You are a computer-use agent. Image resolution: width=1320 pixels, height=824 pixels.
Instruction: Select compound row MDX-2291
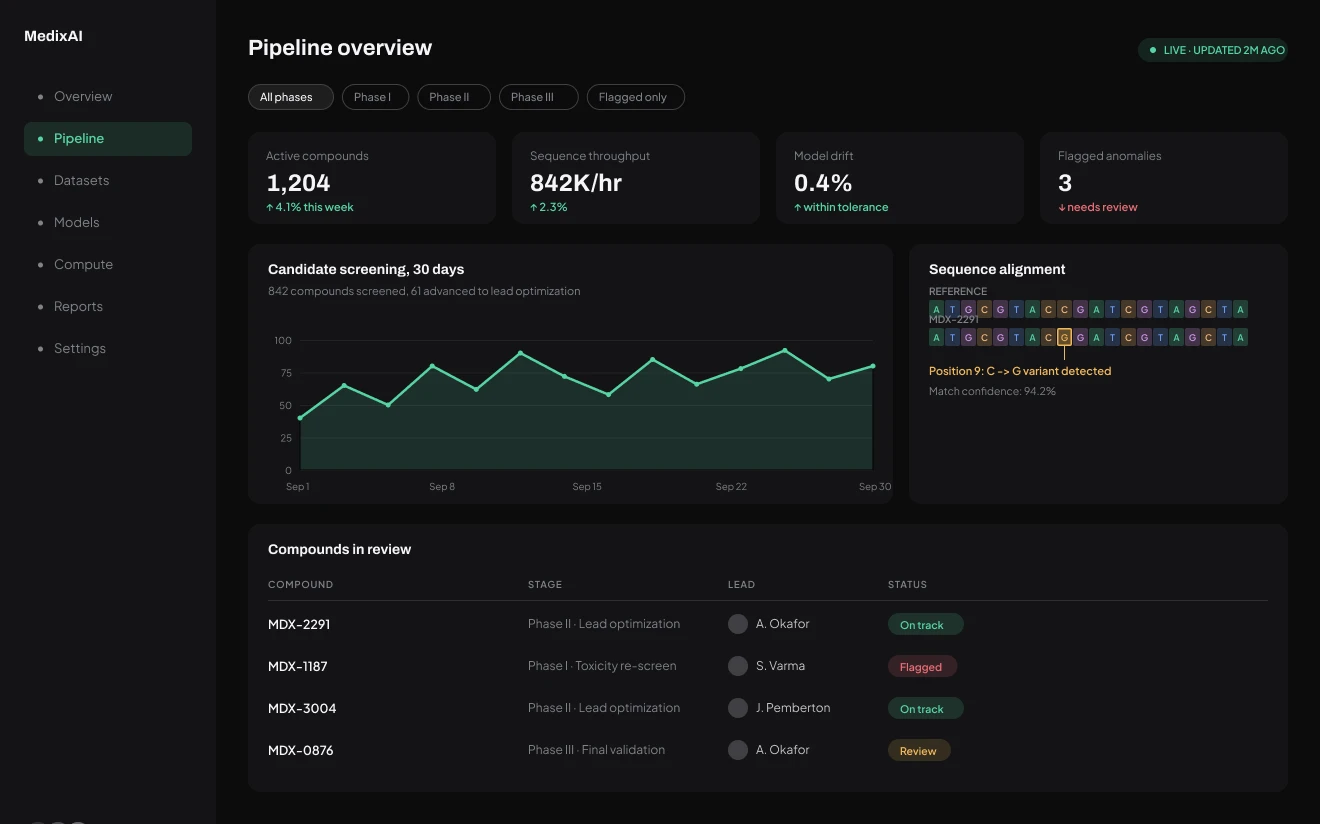click(768, 624)
